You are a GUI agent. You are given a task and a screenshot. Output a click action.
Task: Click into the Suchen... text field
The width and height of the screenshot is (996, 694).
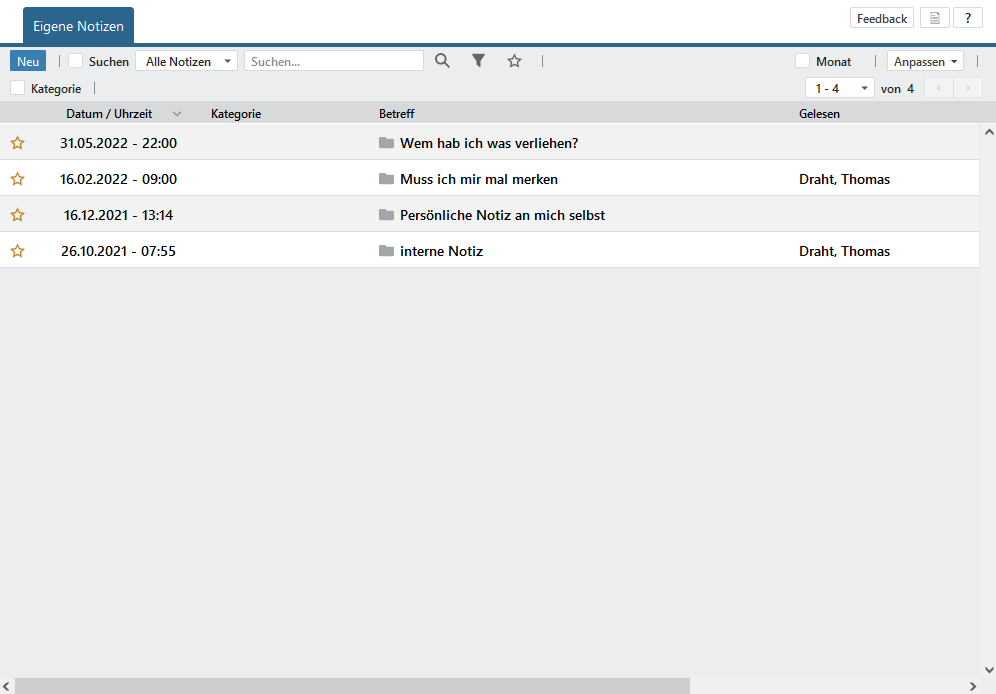point(333,61)
